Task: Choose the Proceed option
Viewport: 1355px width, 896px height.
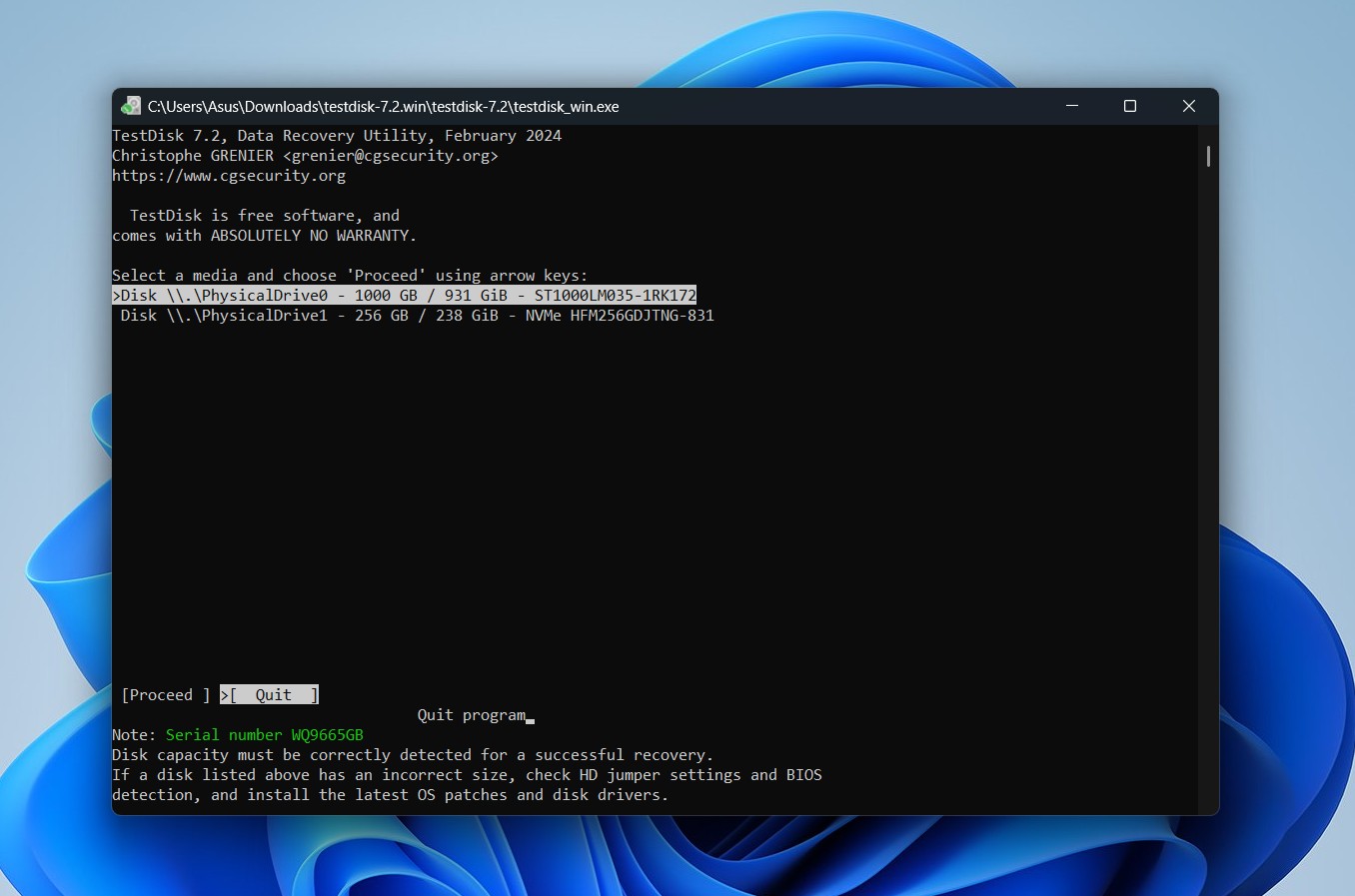Action: coord(166,695)
